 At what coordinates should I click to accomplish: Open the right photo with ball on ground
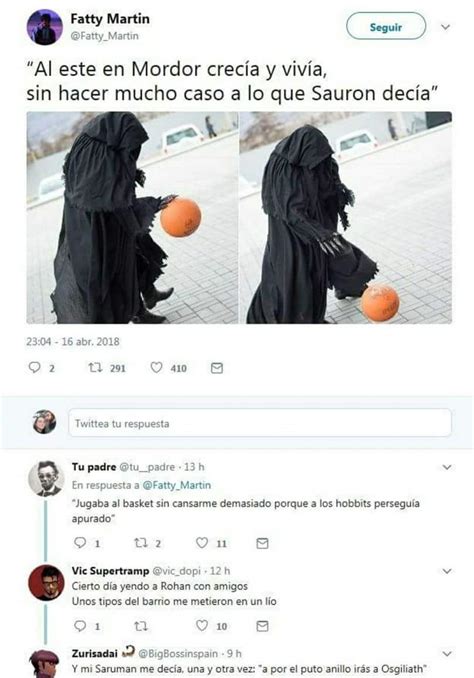click(346, 217)
